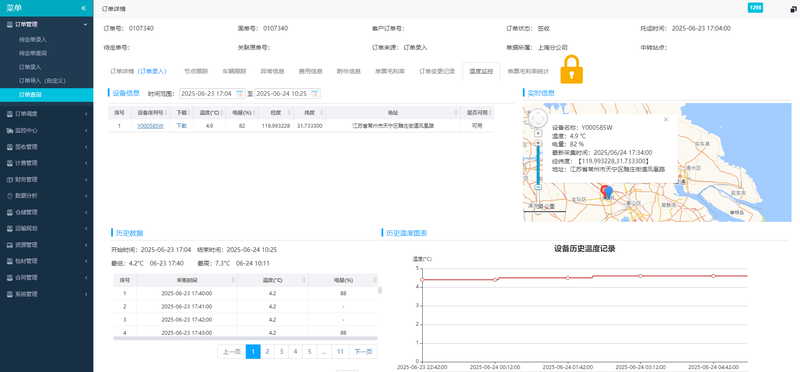Viewport: 800px width, 372px height.
Task: Click the window restore icon at top right
Action: 793,9
